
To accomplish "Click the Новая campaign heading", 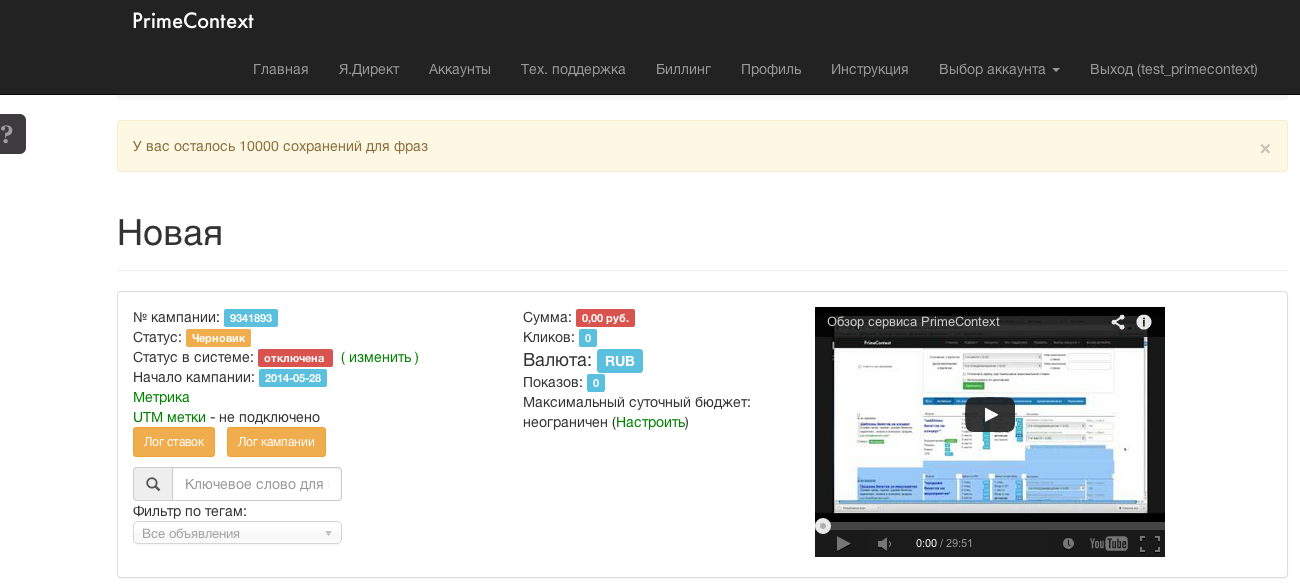I will point(170,233).
